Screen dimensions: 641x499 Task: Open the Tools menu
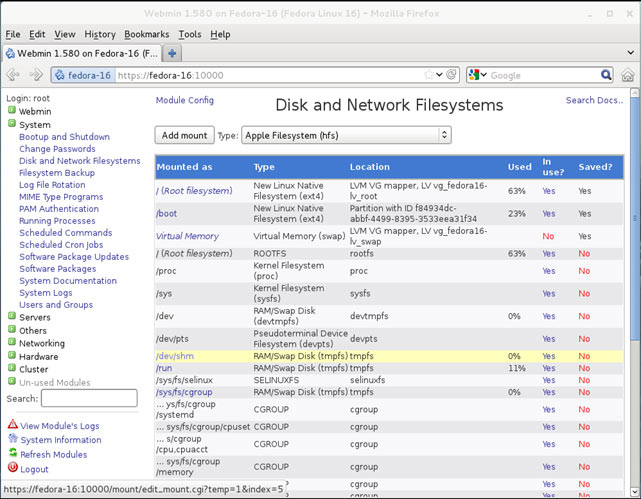(190, 34)
